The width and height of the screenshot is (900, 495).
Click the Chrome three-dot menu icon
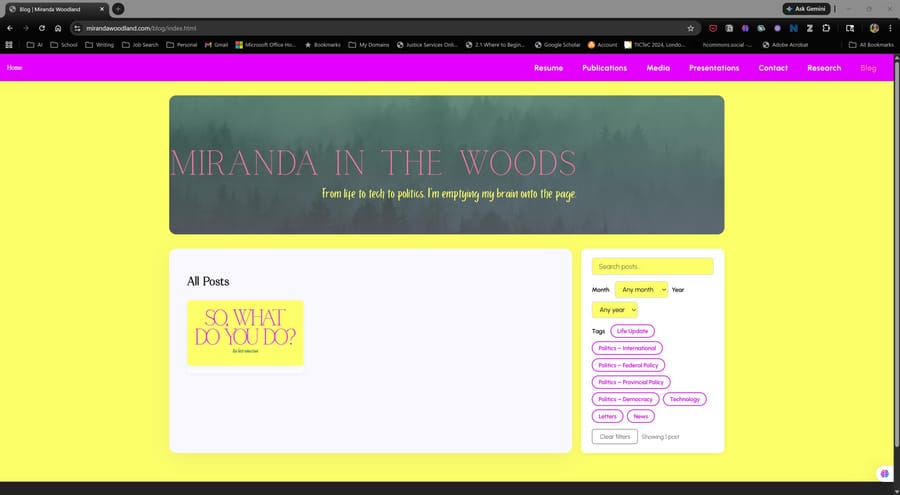click(x=890, y=28)
